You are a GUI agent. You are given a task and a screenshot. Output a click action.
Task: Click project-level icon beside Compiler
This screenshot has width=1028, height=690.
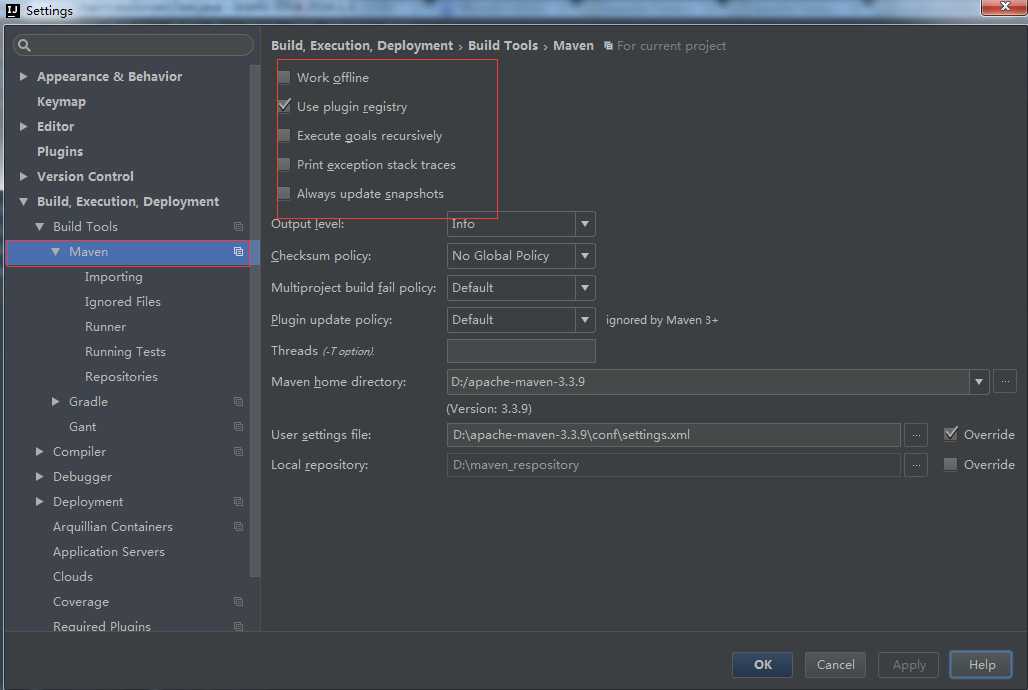click(239, 451)
